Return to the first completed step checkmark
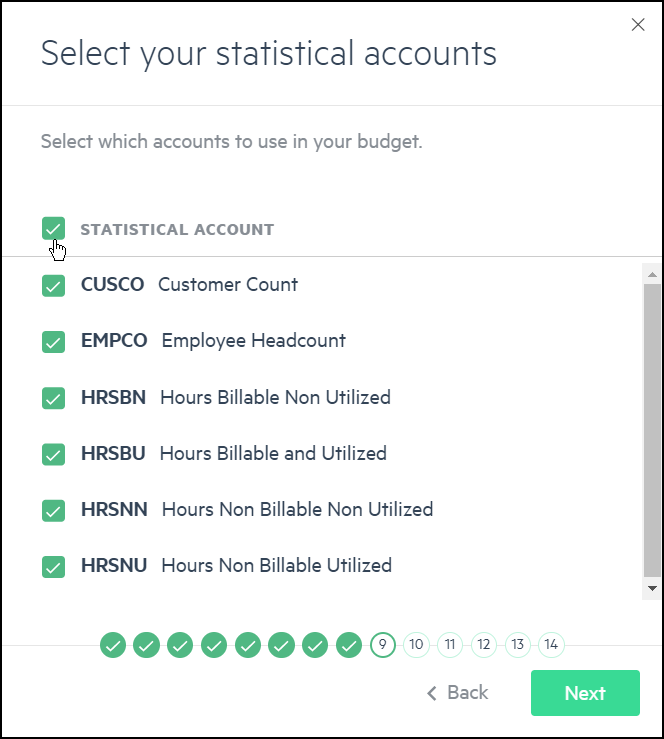The height and width of the screenshot is (739, 664). [x=113, y=644]
